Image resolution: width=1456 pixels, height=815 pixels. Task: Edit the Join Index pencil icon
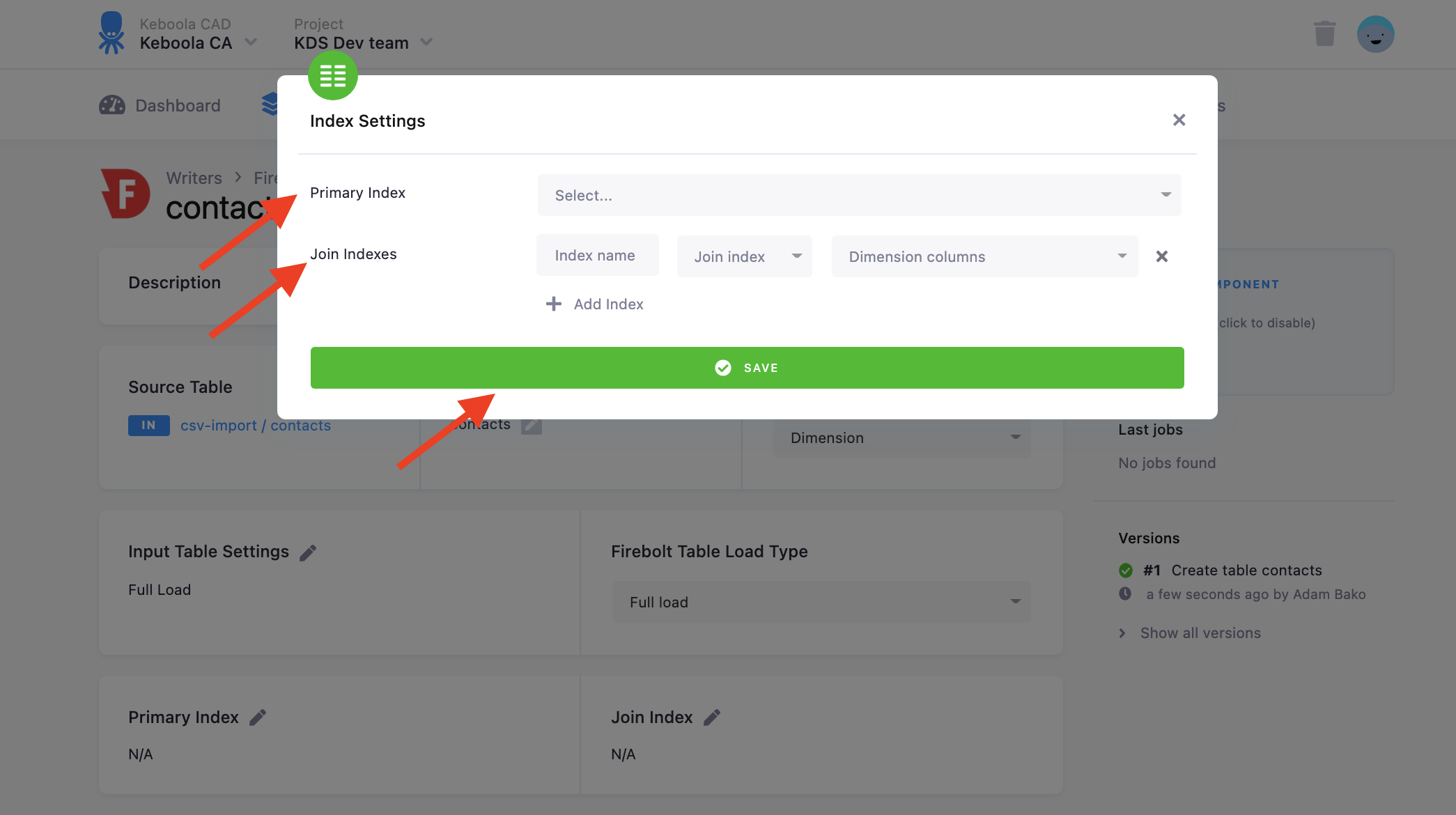coord(712,717)
